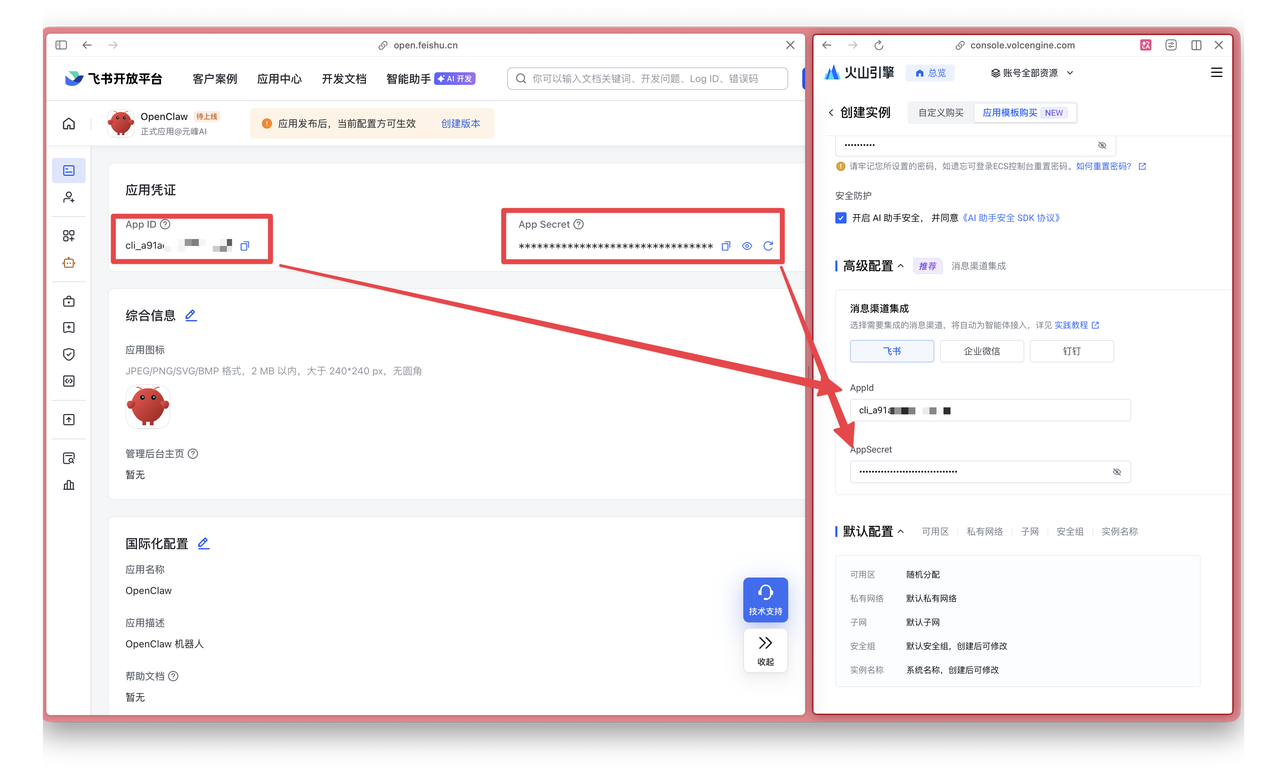Open 智能助手 AI 开发 menu item
This screenshot has width=1280, height=774.
point(431,79)
